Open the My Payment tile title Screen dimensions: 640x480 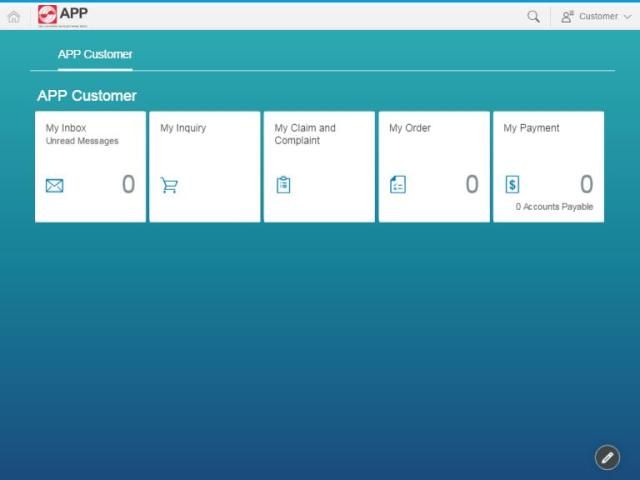[531, 128]
